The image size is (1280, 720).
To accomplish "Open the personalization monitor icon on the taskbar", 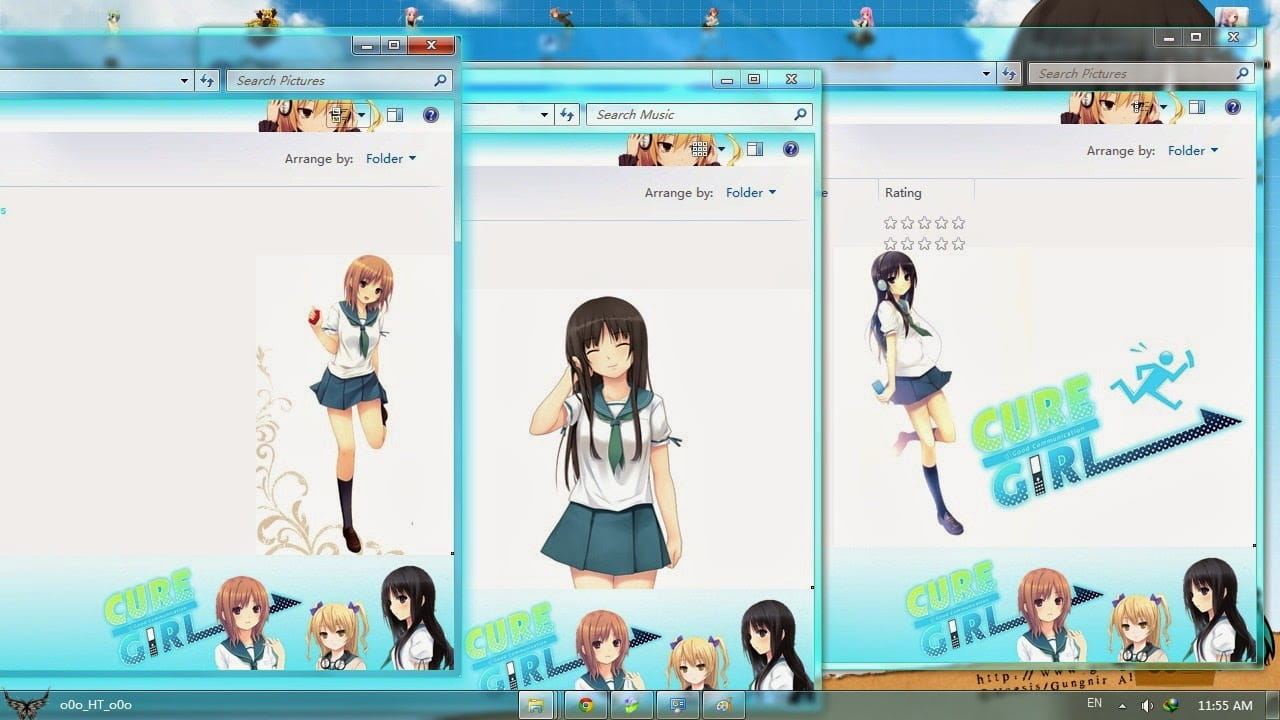I will click(678, 705).
